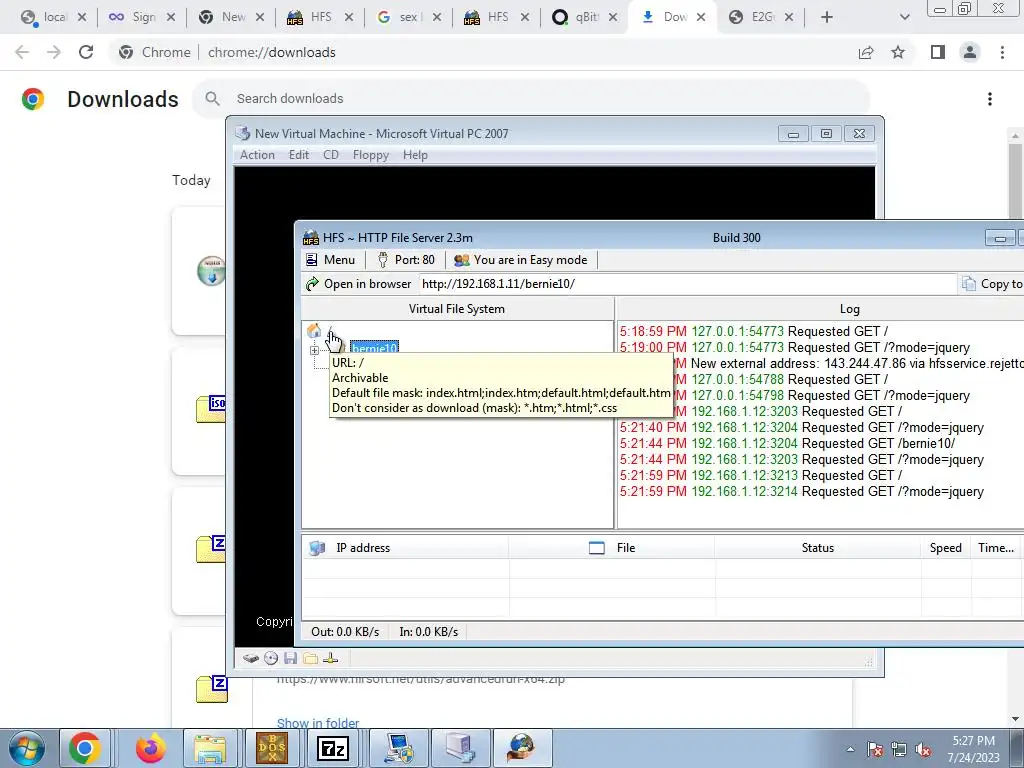Open the Action menu in Virtual PC
The height and width of the screenshot is (768, 1024).
pos(257,155)
